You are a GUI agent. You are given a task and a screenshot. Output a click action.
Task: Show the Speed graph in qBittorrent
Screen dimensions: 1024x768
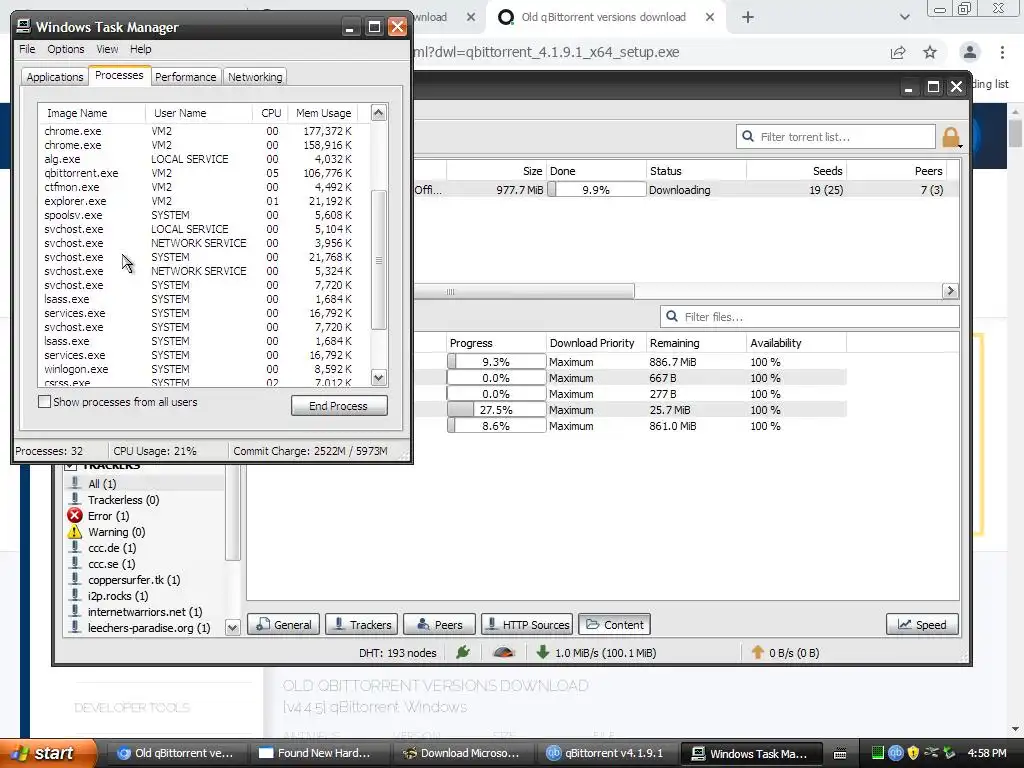click(x=922, y=624)
